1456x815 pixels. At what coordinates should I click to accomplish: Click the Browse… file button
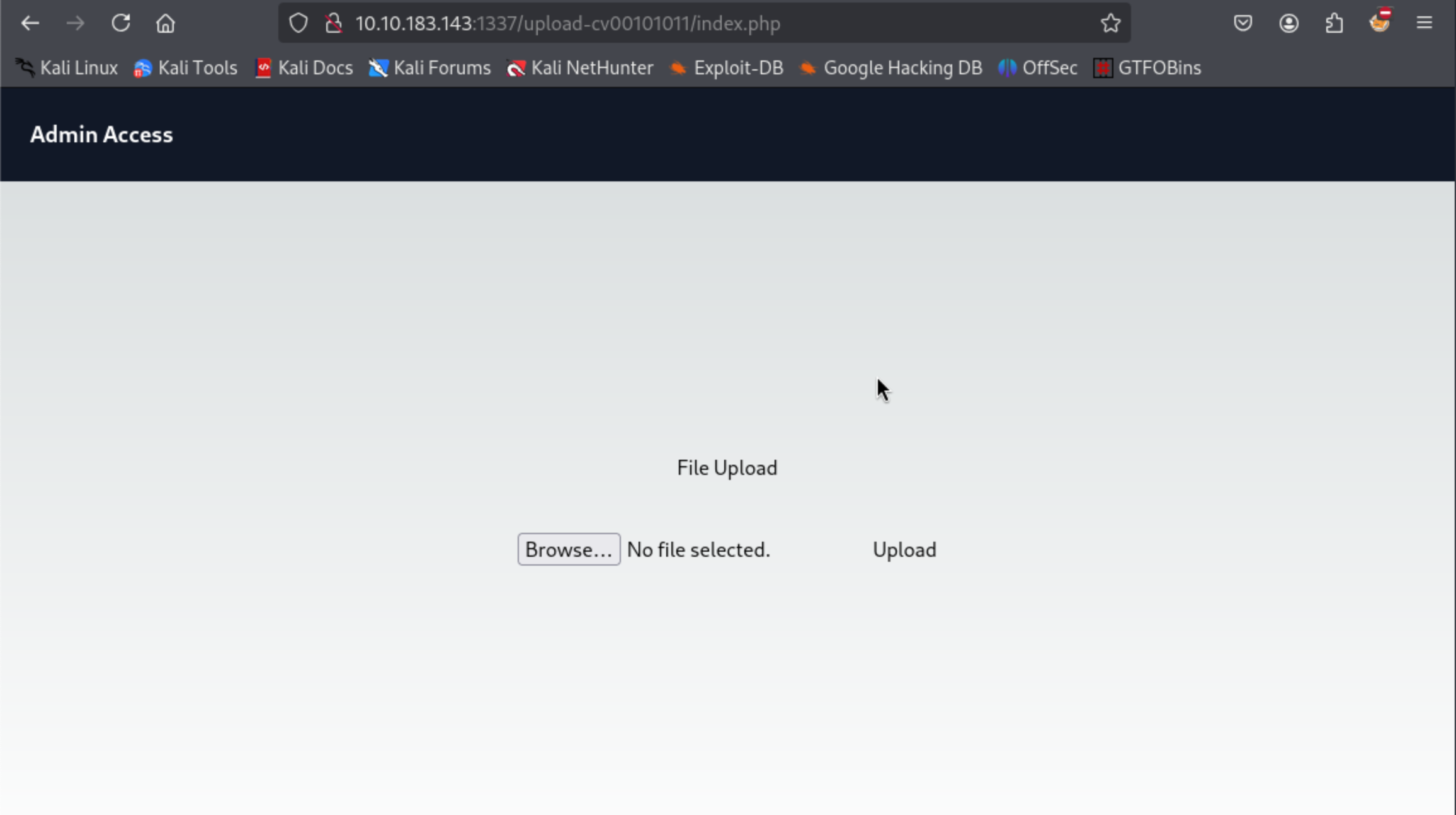569,549
